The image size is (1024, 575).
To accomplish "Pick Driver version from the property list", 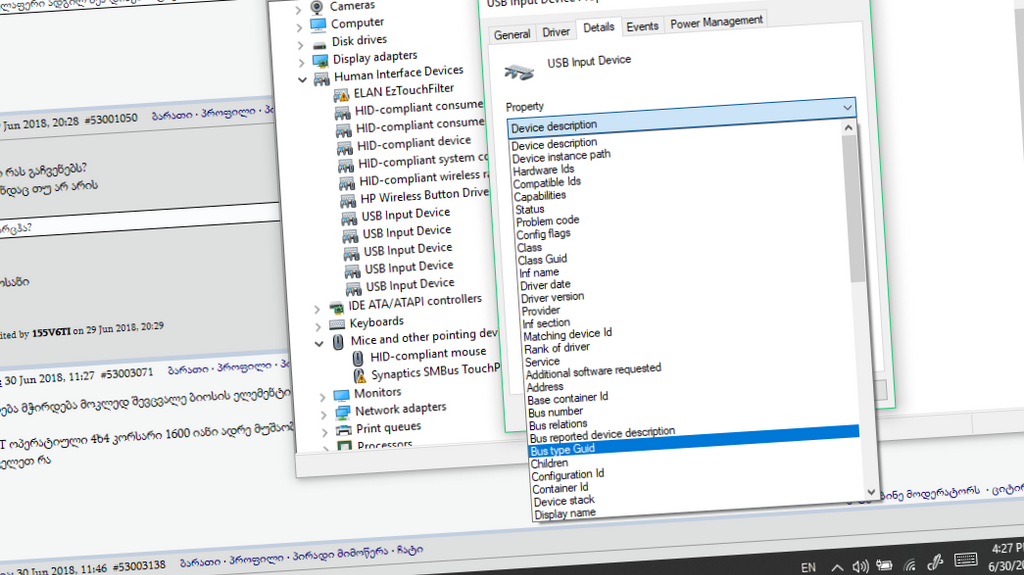I will tap(552, 297).
